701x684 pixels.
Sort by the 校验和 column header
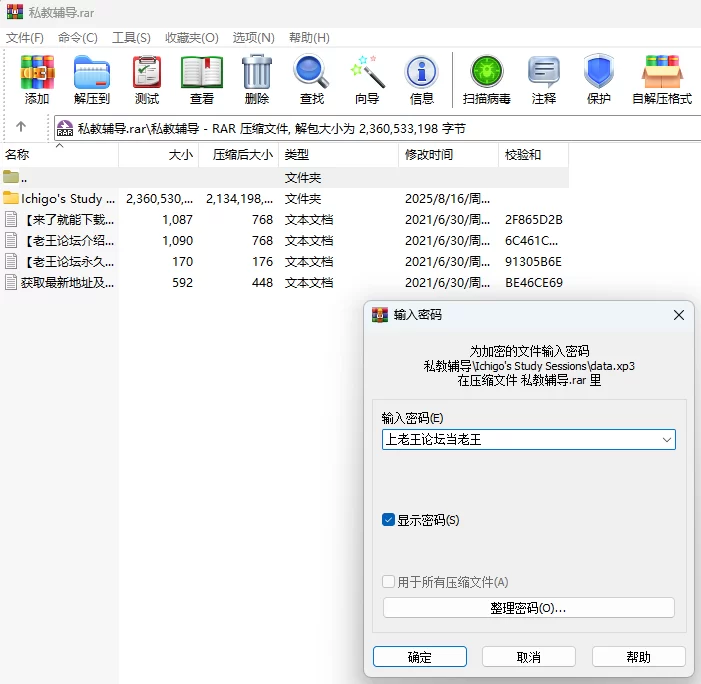533,155
